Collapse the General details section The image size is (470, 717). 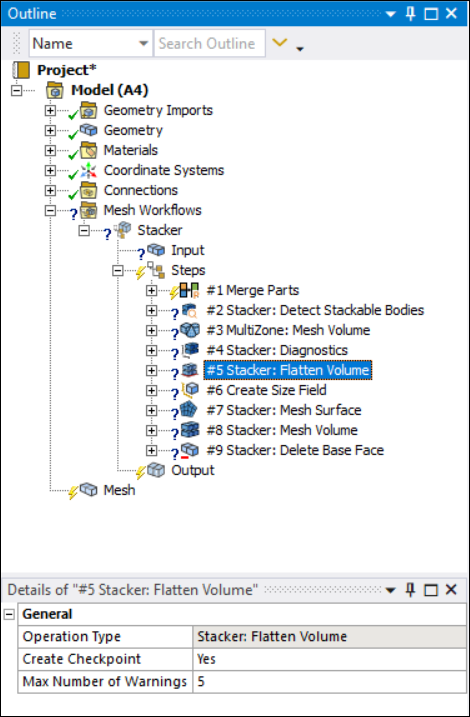click(x=9, y=615)
